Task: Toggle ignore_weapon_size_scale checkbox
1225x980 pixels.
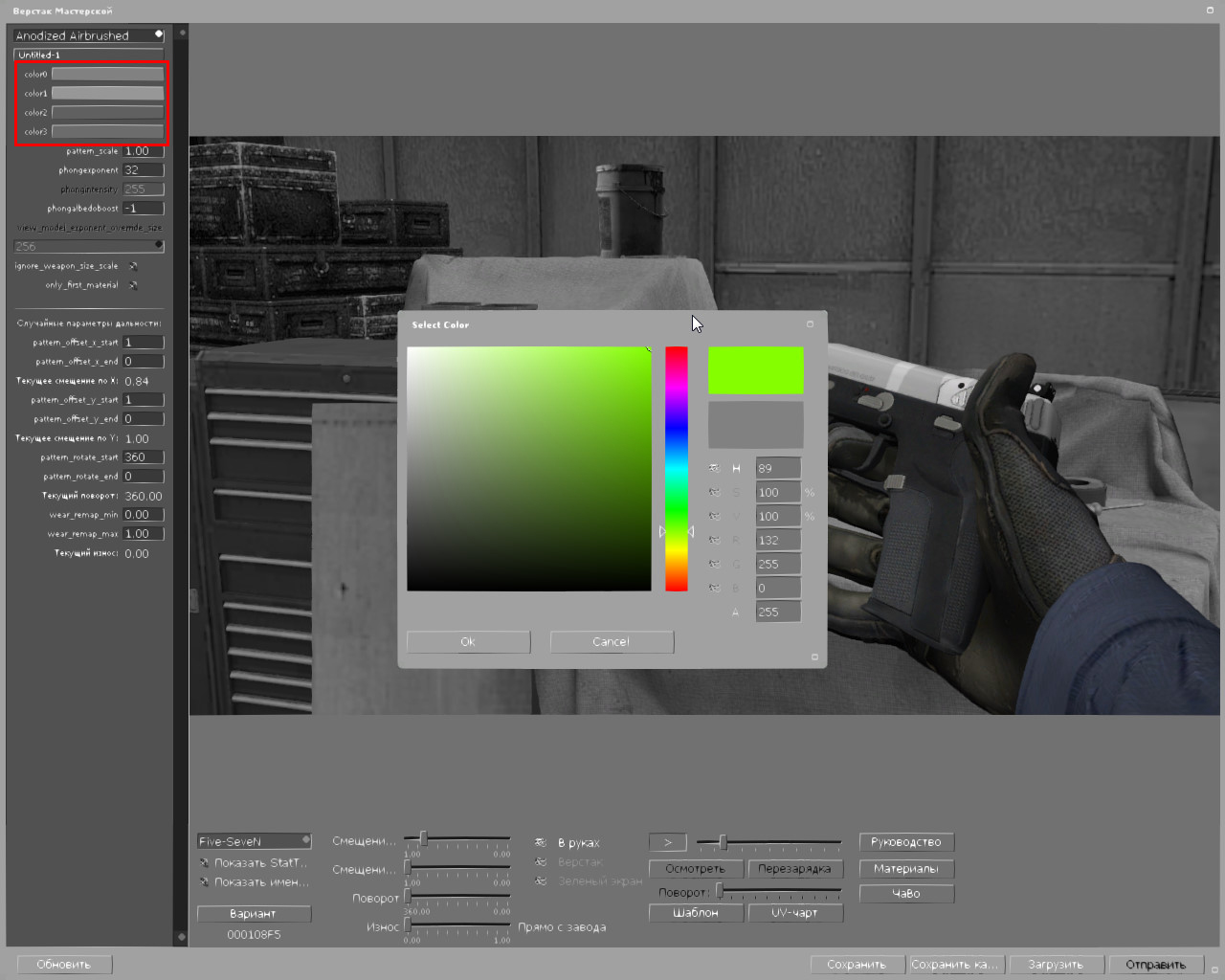Action: [x=133, y=266]
